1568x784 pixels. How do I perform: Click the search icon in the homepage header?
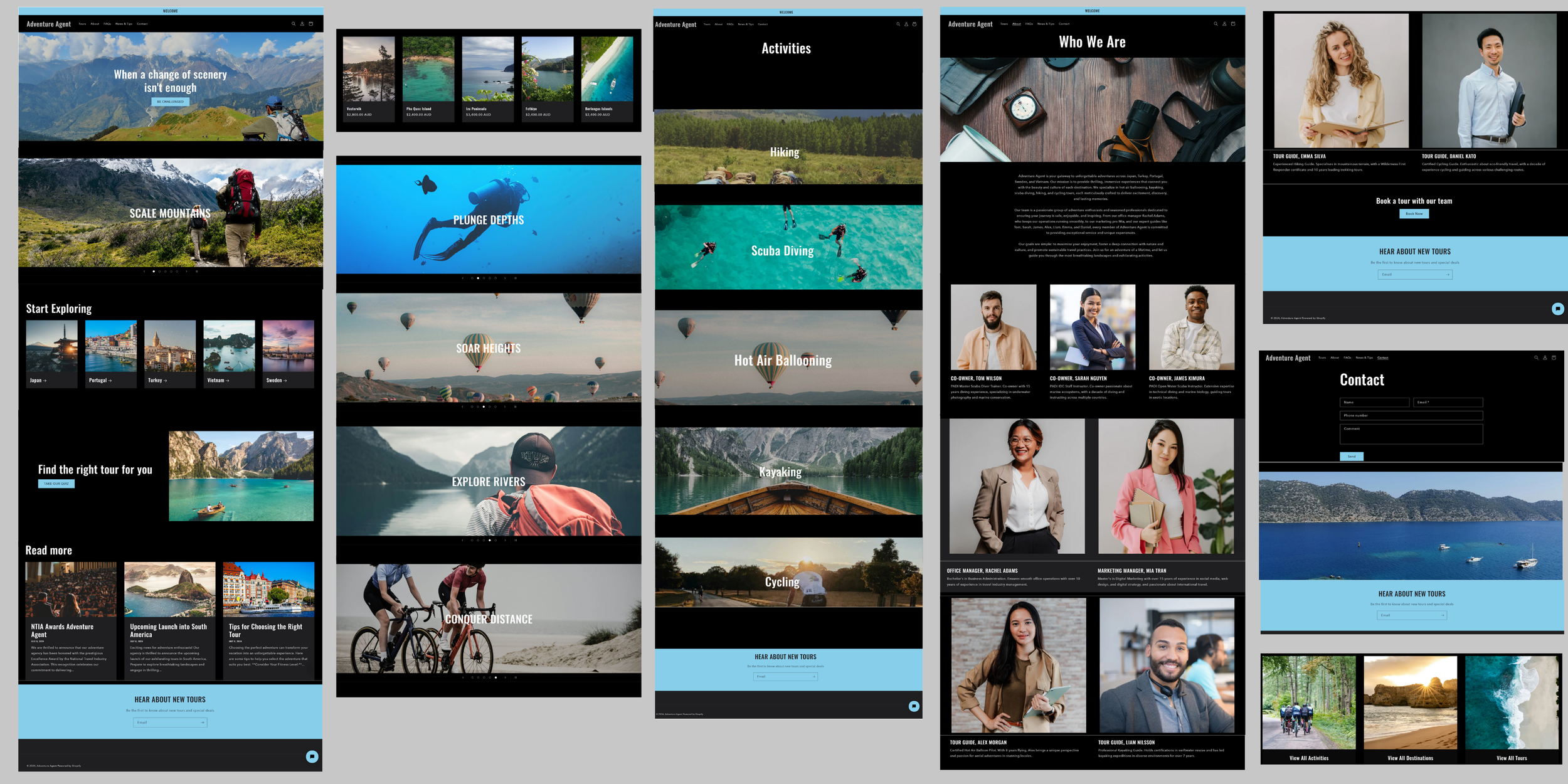[x=293, y=24]
